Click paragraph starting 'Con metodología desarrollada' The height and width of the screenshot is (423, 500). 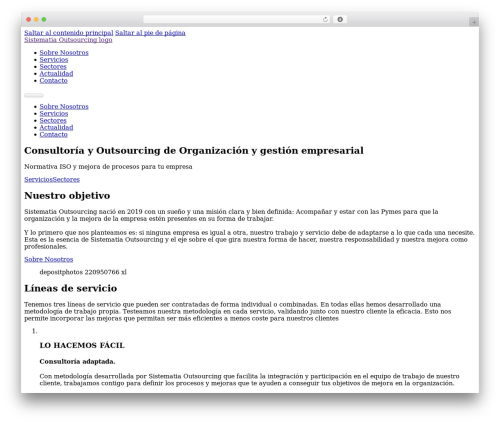point(249,379)
